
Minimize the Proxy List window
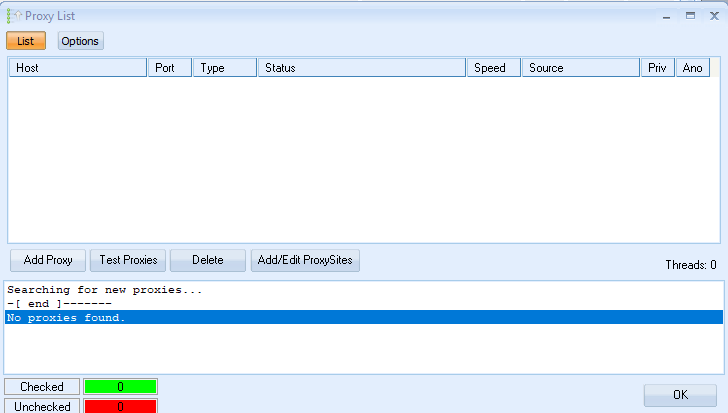667,16
